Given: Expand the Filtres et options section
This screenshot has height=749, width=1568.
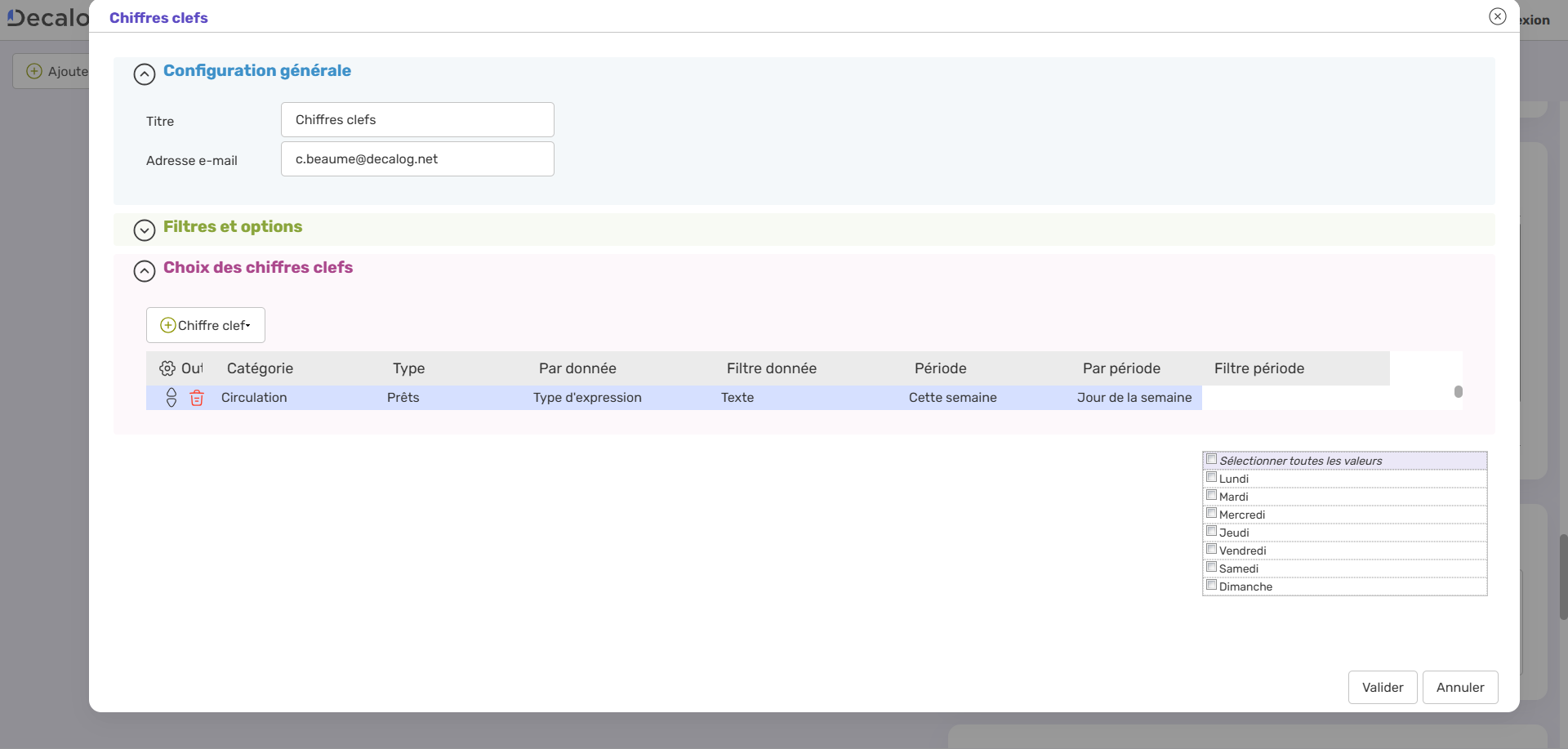Looking at the screenshot, I should coord(145,230).
